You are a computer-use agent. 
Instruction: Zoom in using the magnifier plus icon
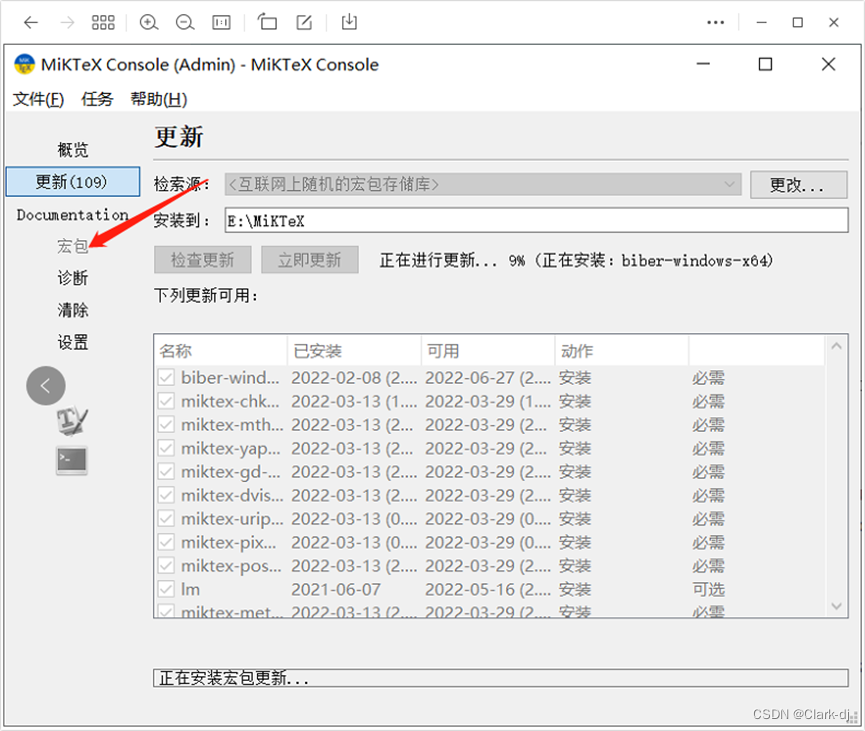coord(148,23)
